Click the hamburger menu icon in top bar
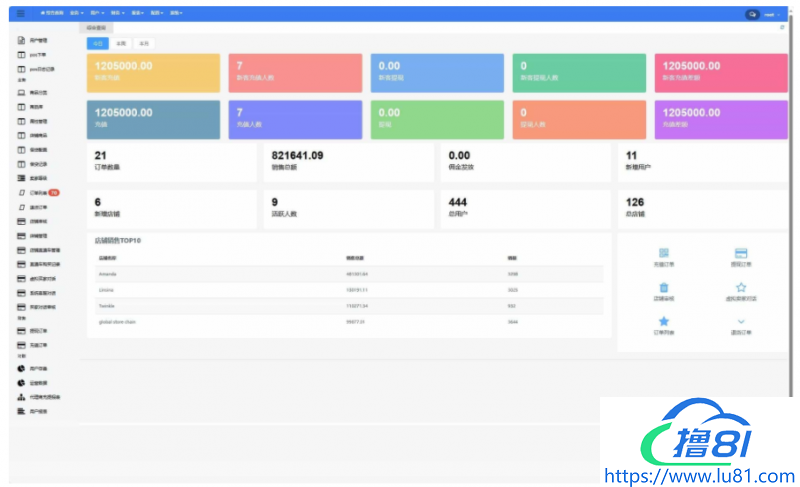Screen dimensions: 800x487 point(20,13)
